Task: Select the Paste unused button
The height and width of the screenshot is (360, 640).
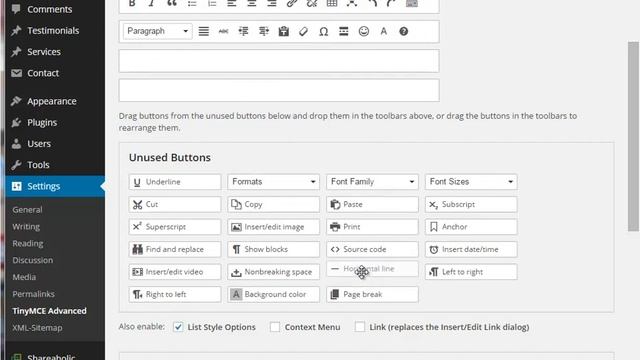Action: pos(372,204)
